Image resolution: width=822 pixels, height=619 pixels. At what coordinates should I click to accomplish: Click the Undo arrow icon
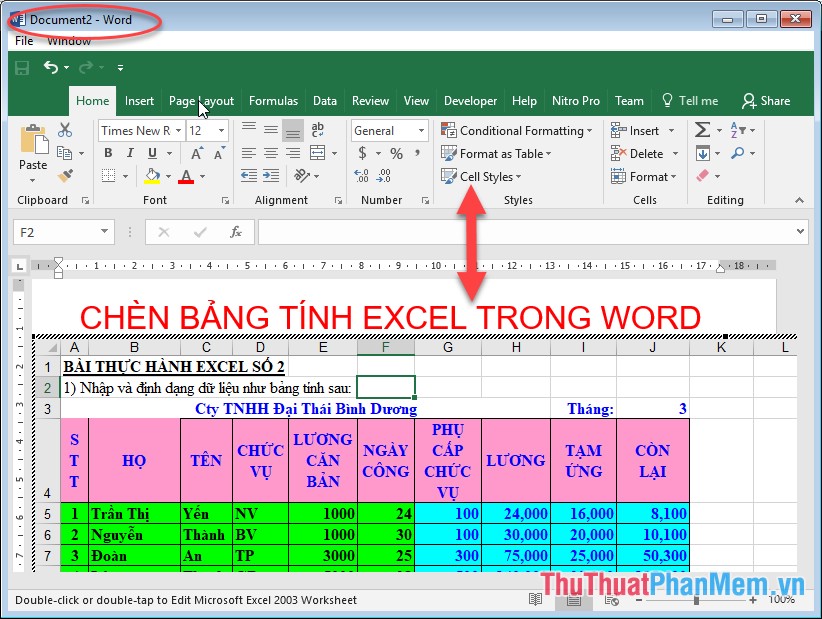[51, 67]
